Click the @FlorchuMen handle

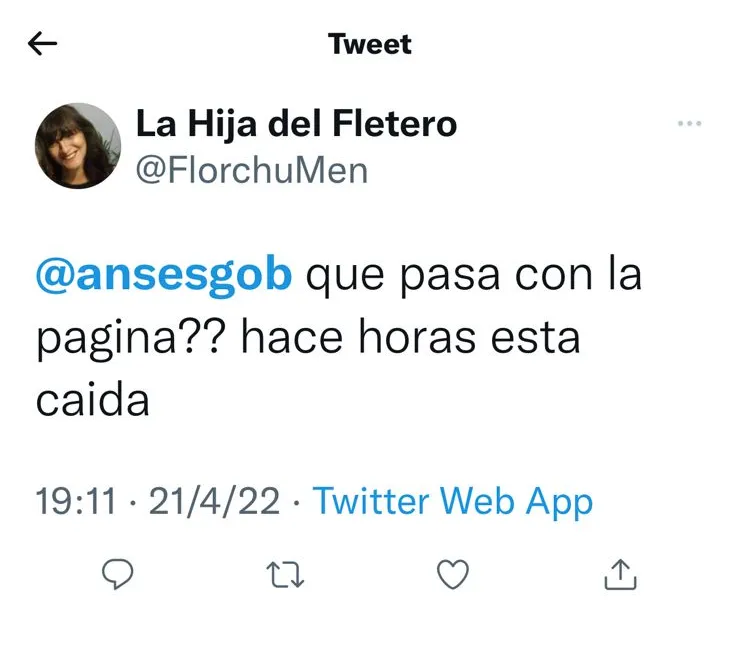tap(252, 171)
